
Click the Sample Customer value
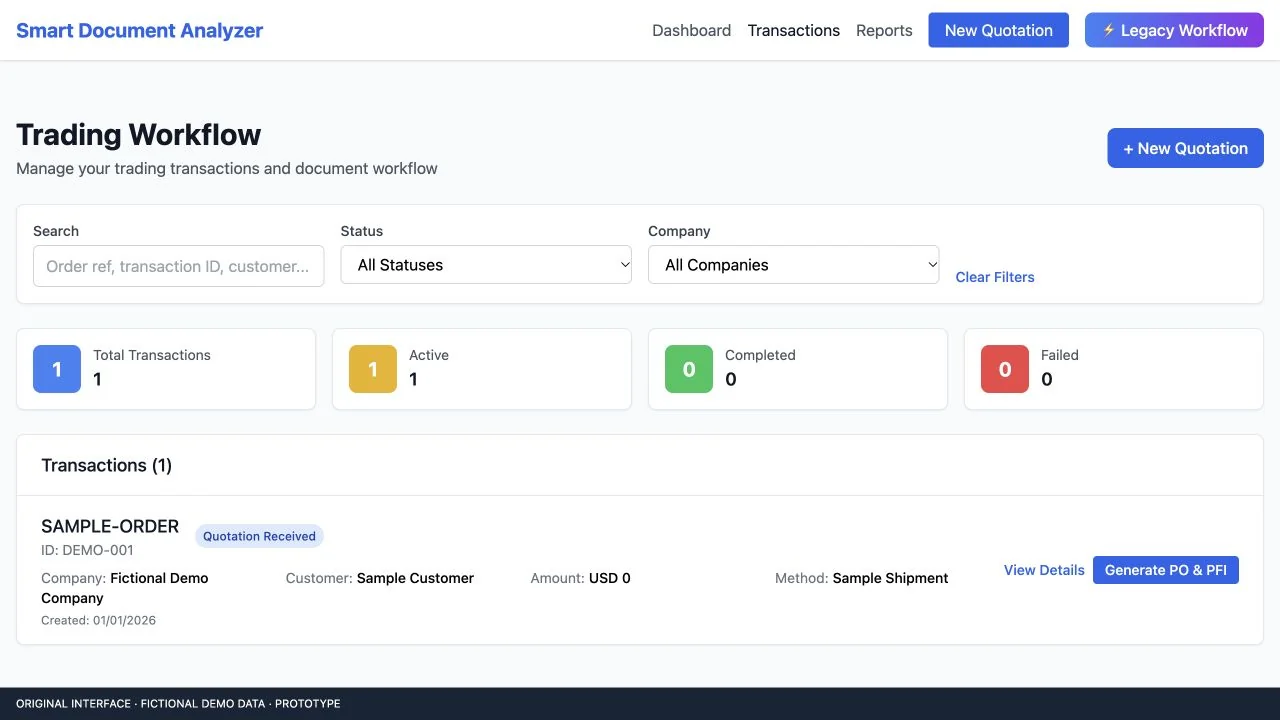coord(415,578)
